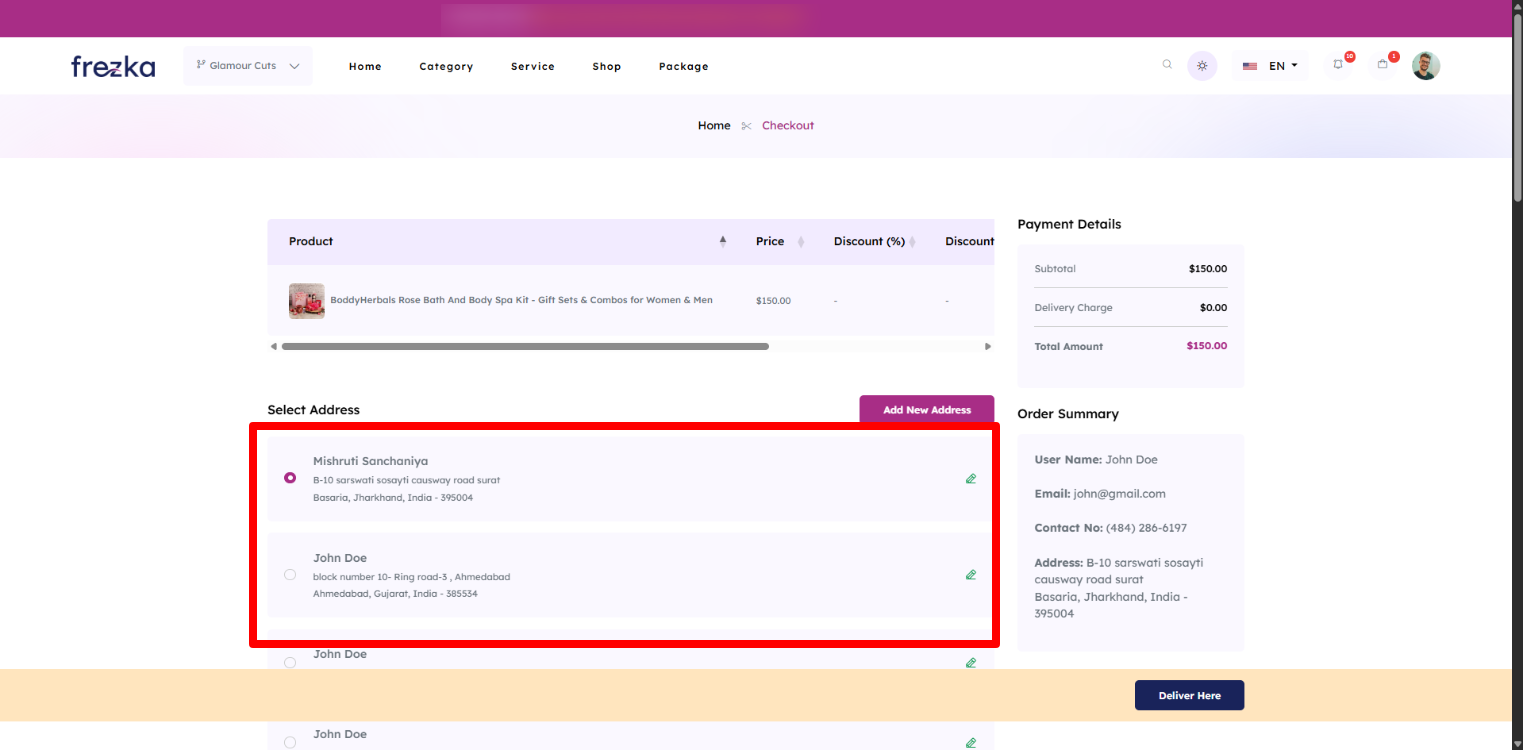Open the shopping cart bag icon
This screenshot has height=750, width=1523.
coord(1383,65)
